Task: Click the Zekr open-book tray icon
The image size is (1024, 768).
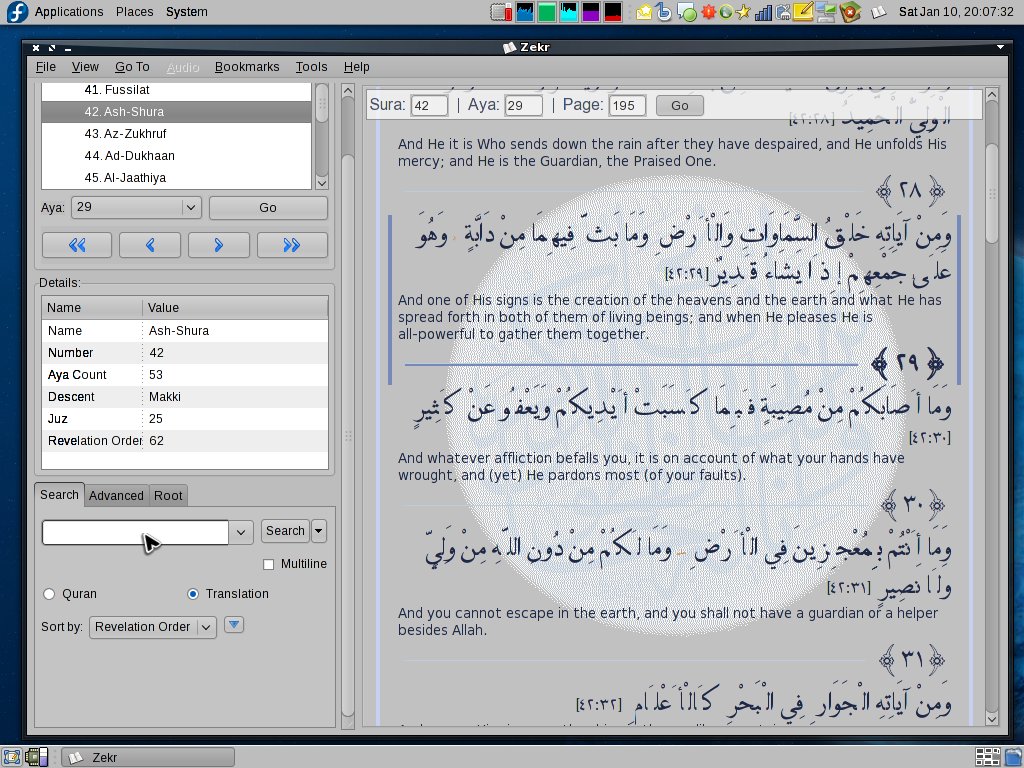Action: tap(878, 12)
